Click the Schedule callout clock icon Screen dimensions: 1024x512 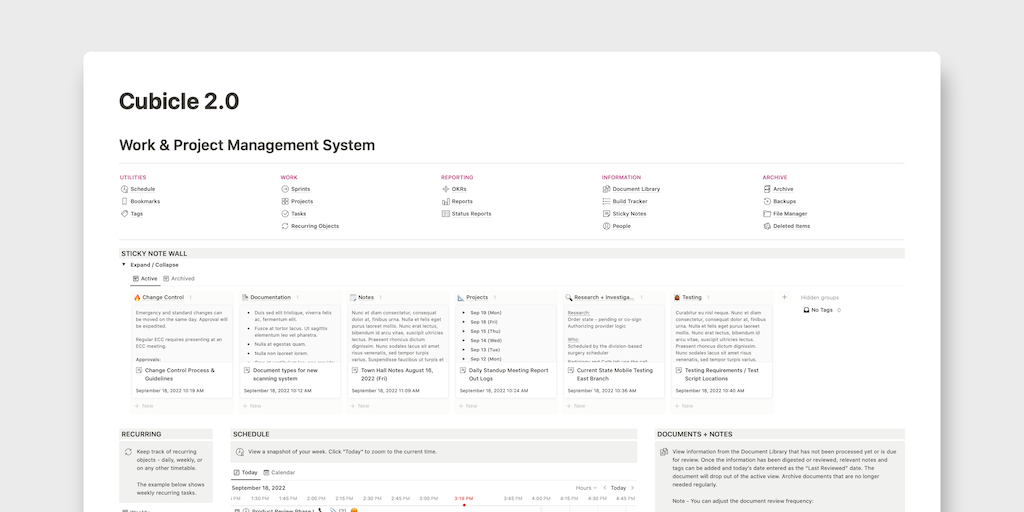(x=240, y=452)
